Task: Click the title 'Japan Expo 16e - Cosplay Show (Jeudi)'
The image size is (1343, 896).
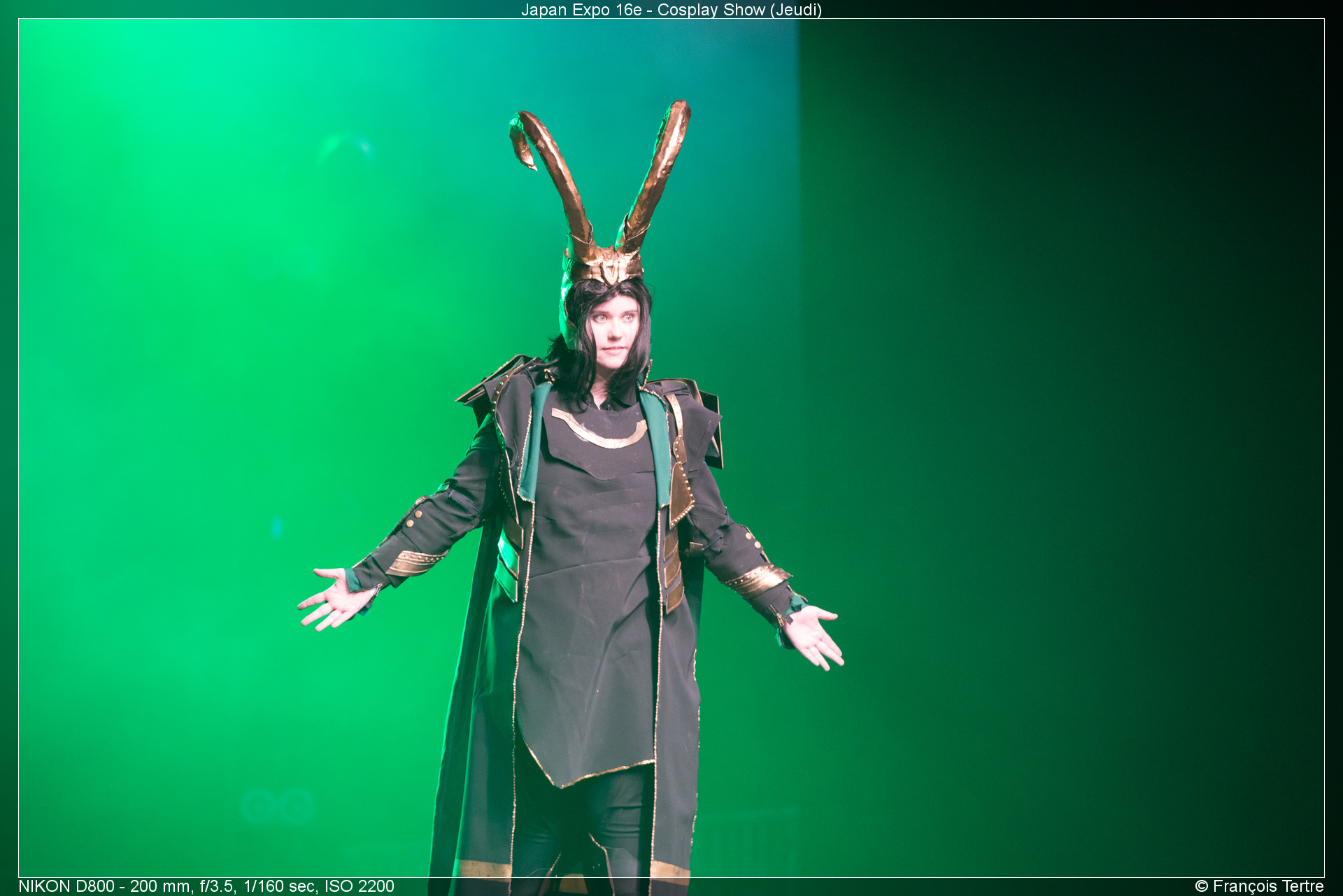Action: pos(671,10)
